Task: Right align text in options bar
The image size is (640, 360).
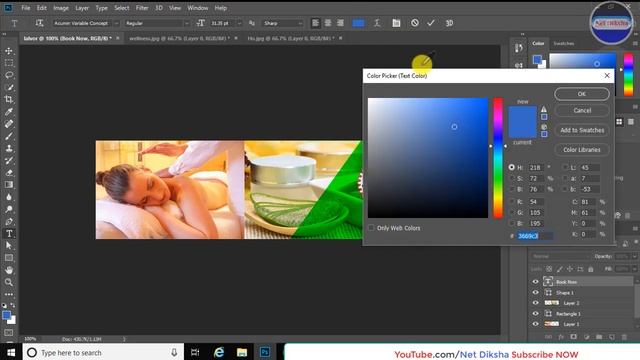Action: (x=340, y=23)
